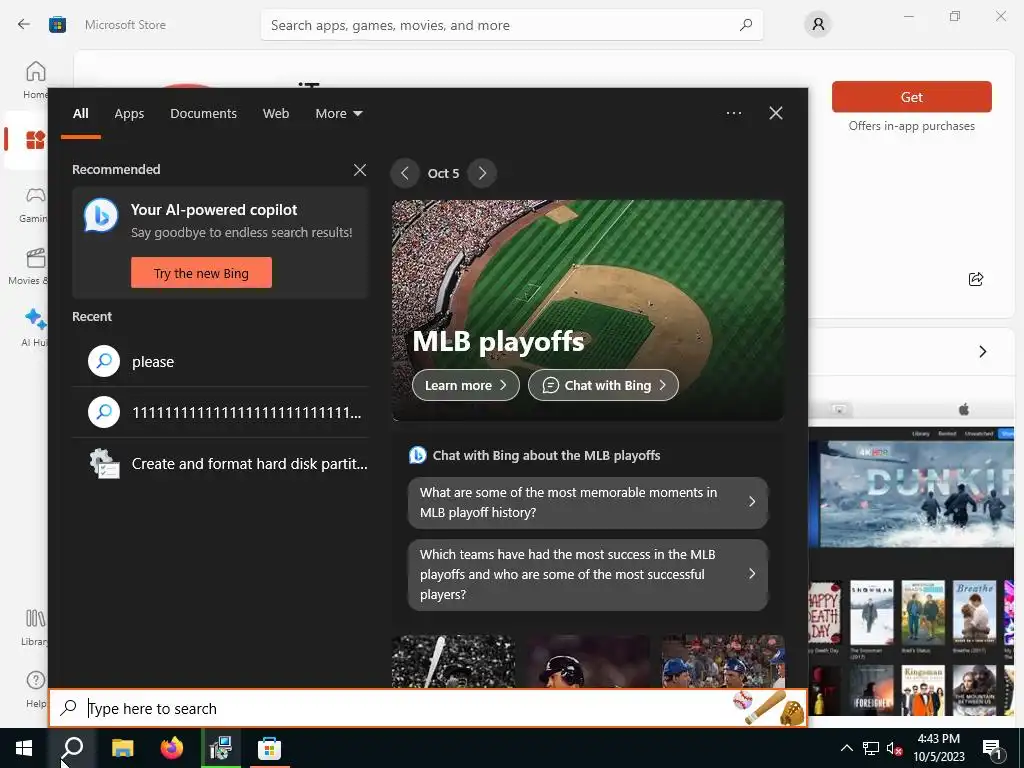Switch to the All search tab
The height and width of the screenshot is (768, 1024).
[x=81, y=114]
